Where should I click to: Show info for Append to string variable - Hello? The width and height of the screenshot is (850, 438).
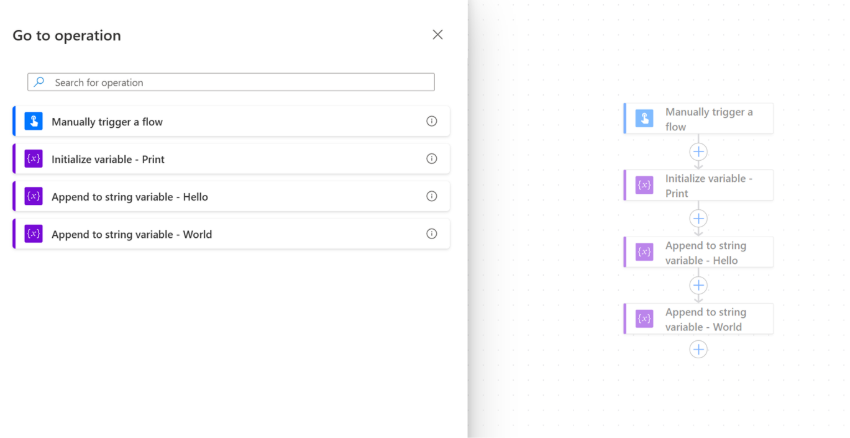pyautogui.click(x=432, y=196)
